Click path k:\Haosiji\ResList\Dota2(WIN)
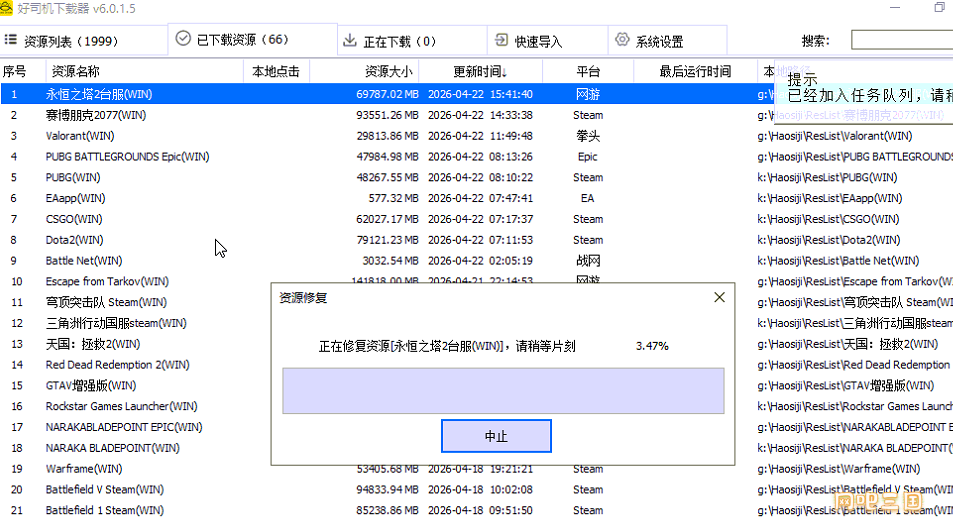The image size is (953, 526). pos(828,240)
